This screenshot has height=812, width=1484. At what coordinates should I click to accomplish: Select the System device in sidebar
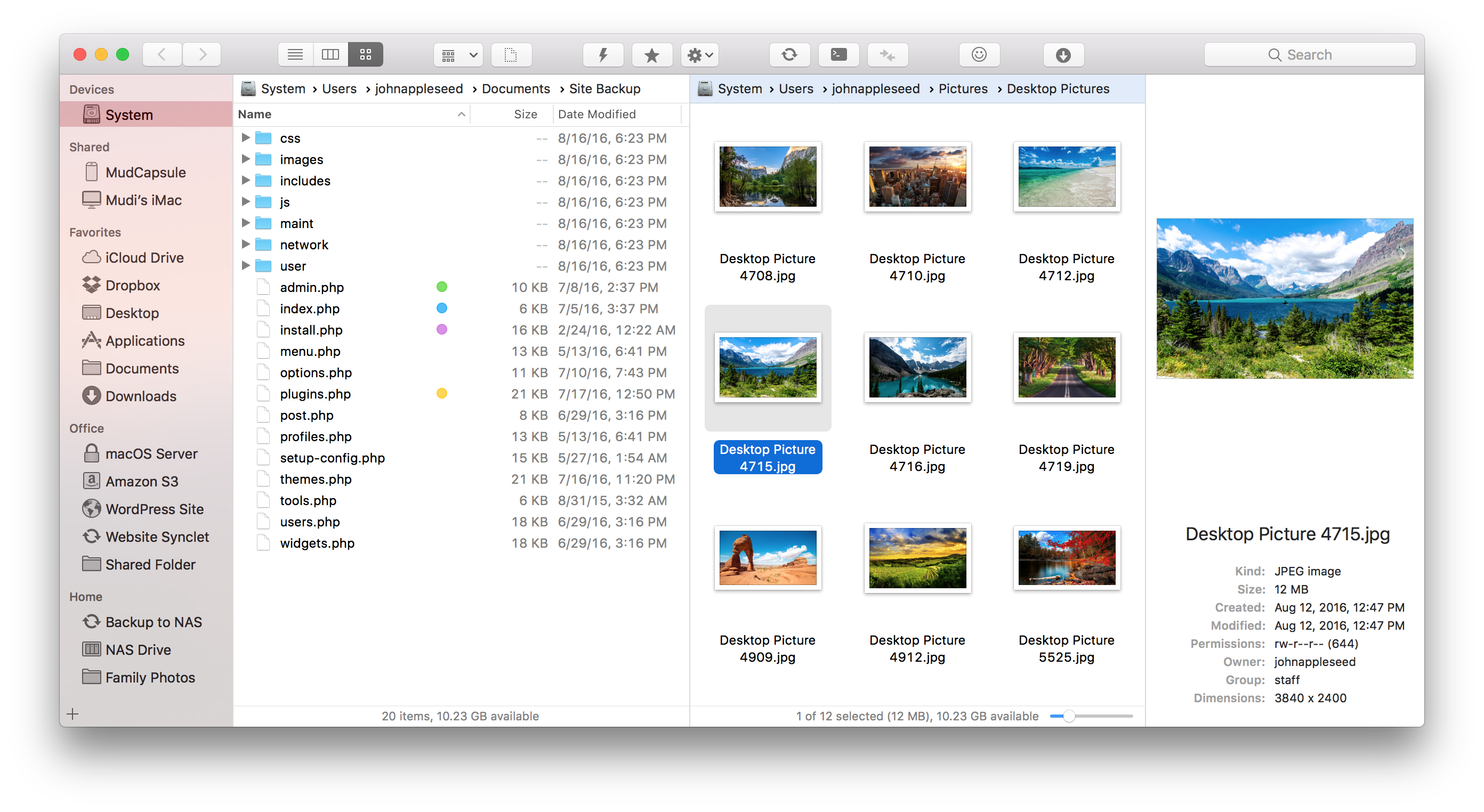[x=128, y=114]
